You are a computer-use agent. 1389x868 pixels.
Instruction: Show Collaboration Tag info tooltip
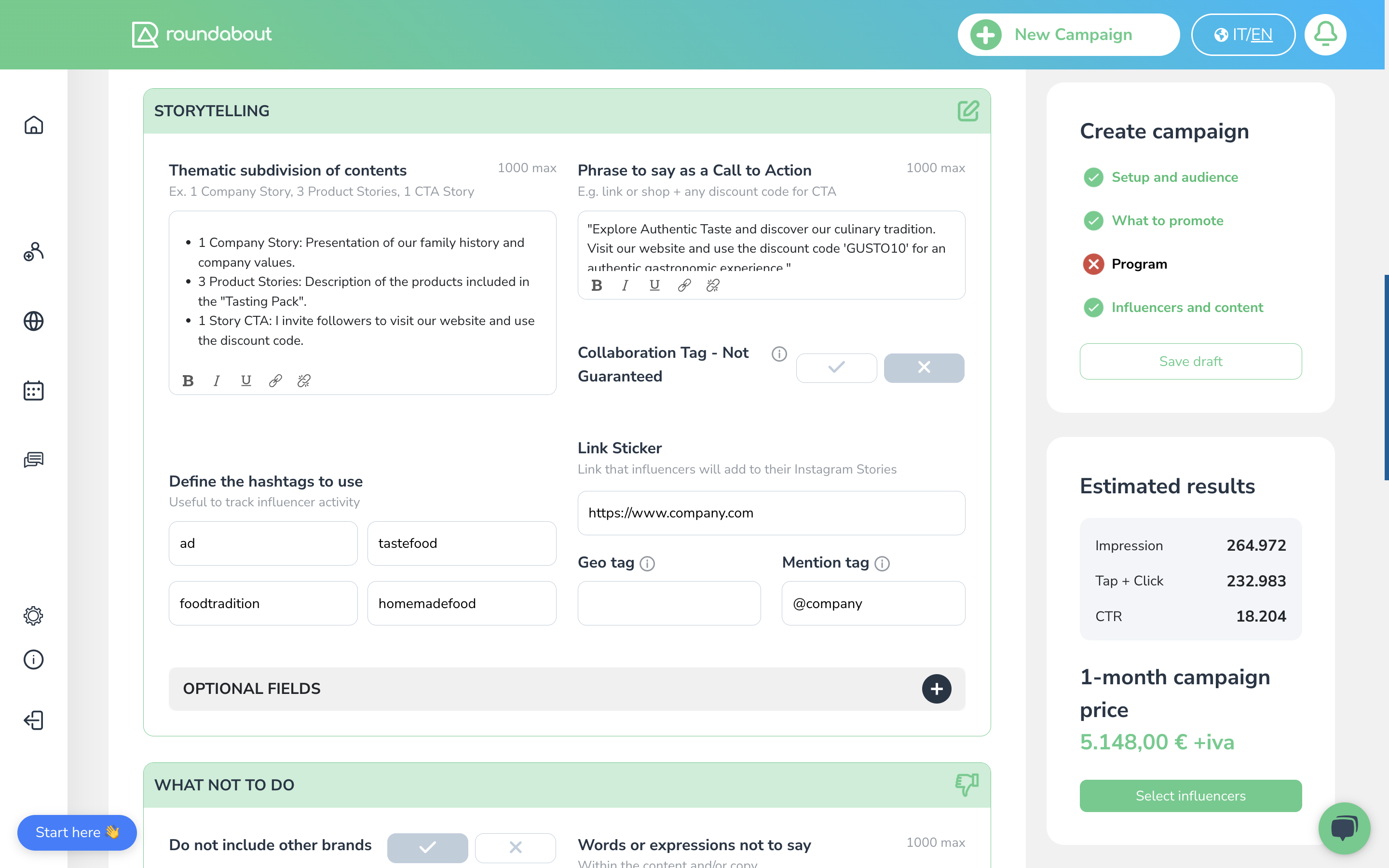779,353
